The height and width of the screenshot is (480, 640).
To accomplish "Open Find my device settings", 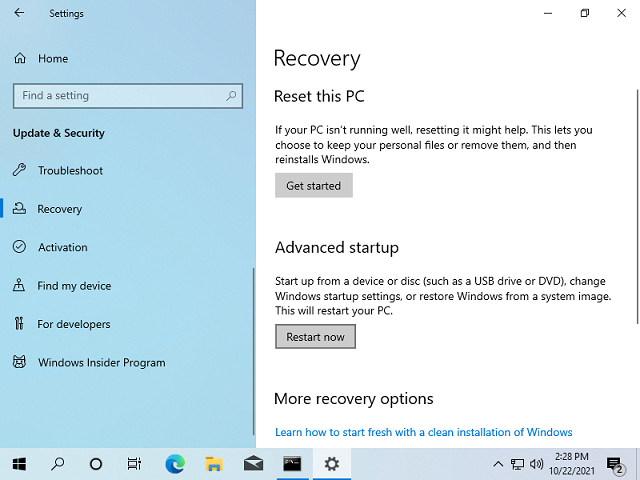I will [x=74, y=286].
